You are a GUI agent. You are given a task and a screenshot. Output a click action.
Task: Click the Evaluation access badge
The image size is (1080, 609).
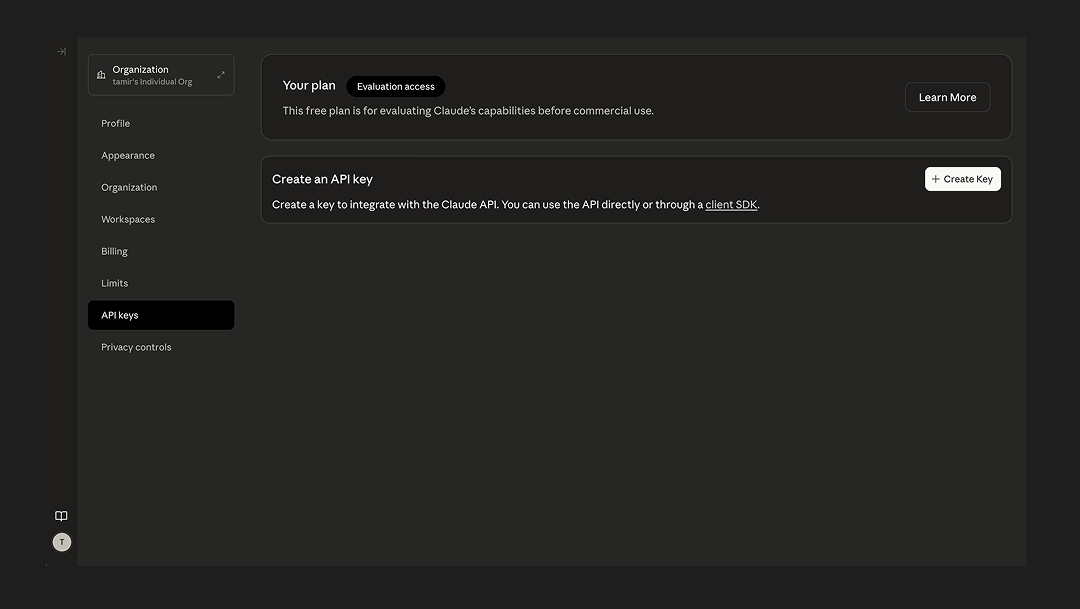pyautogui.click(x=395, y=87)
